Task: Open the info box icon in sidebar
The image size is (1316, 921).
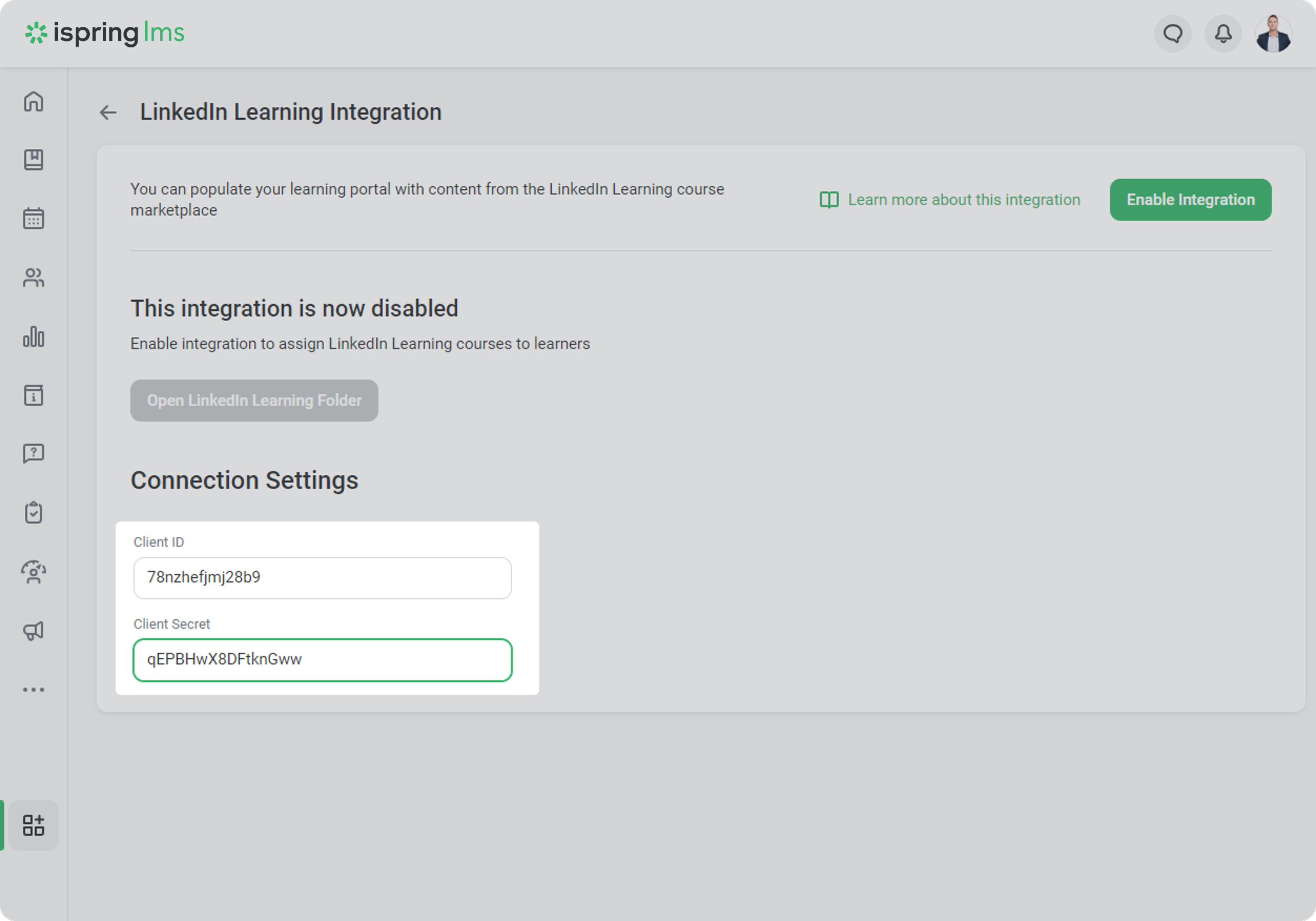Action: [x=33, y=396]
